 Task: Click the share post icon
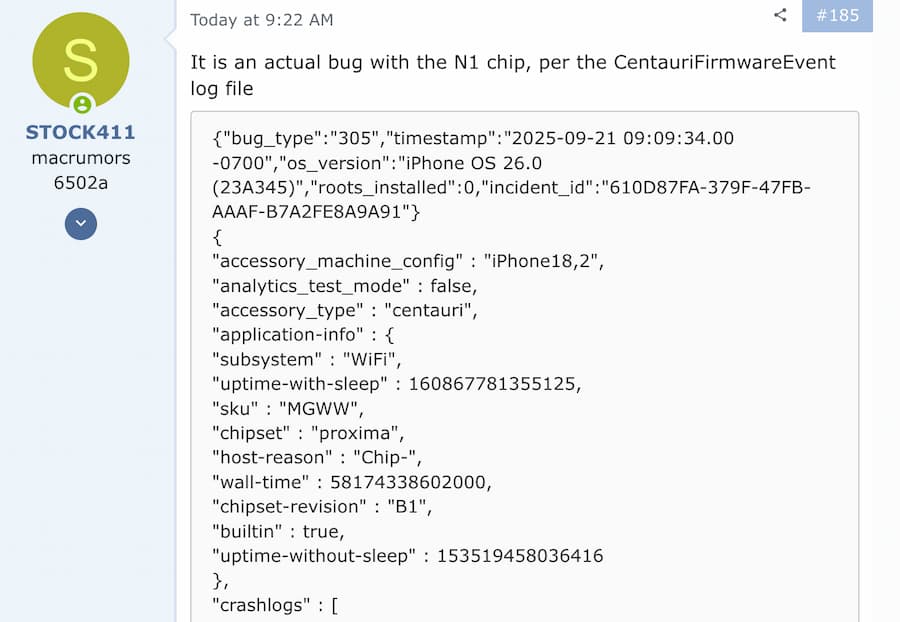click(x=781, y=15)
